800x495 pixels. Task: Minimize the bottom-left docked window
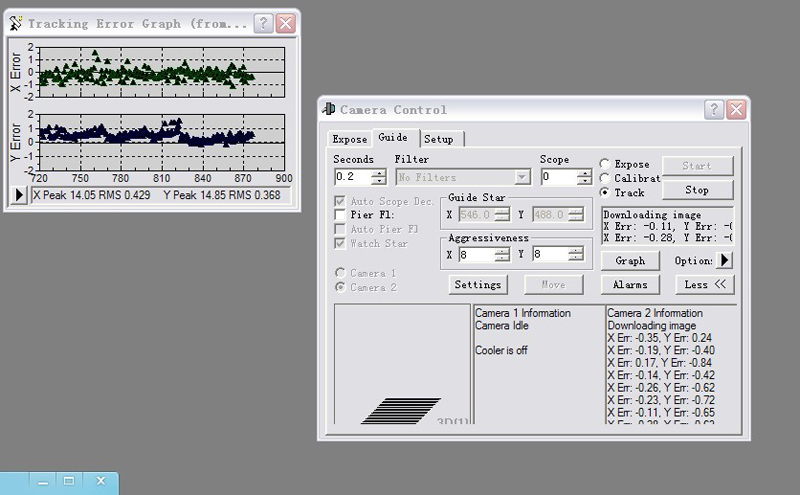[43, 482]
